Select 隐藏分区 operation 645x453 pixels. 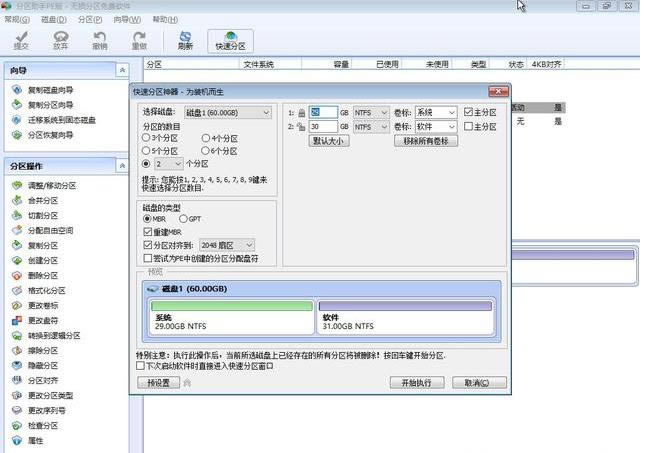click(x=43, y=365)
